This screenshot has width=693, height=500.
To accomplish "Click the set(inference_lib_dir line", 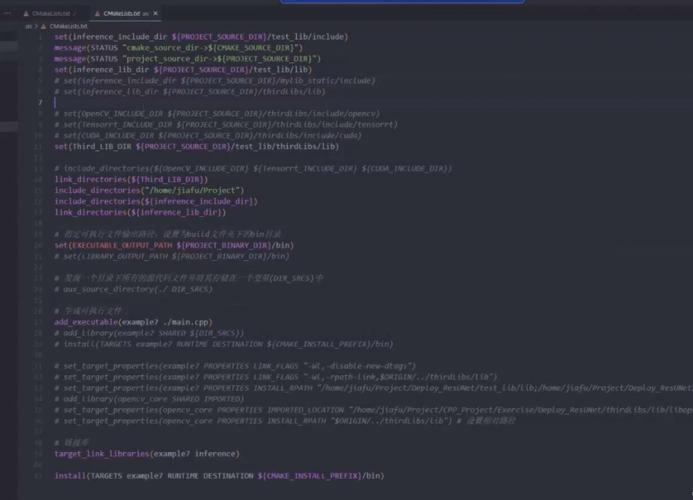I will click(x=183, y=70).
